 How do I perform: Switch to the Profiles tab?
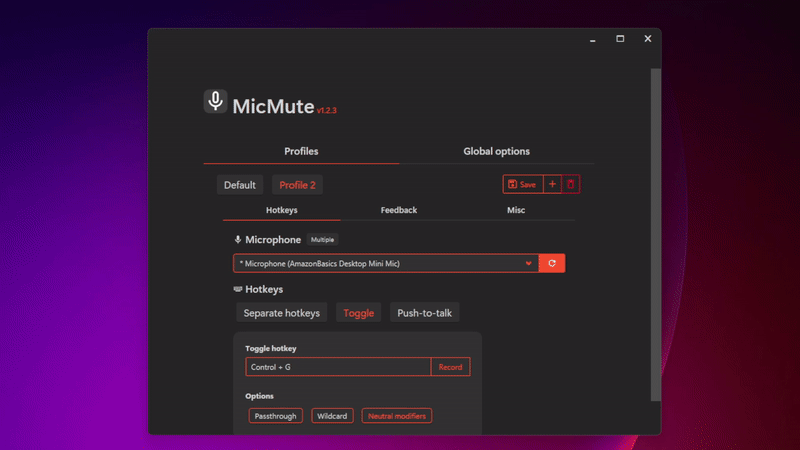click(301, 152)
